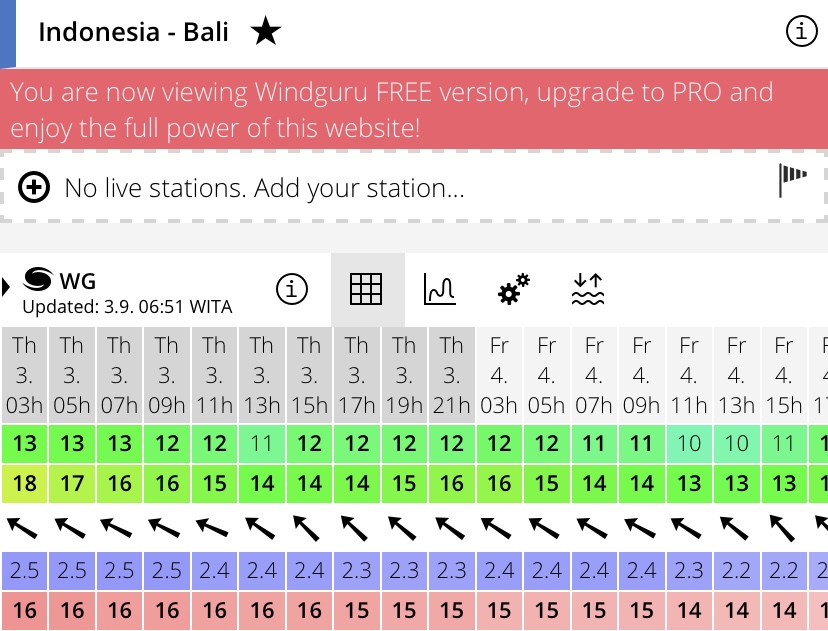Open forecast settings gears icon
828x631 pixels.
click(513, 289)
